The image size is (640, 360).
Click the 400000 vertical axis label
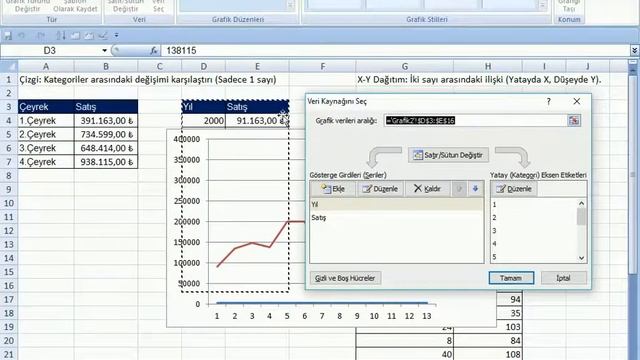[187, 139]
